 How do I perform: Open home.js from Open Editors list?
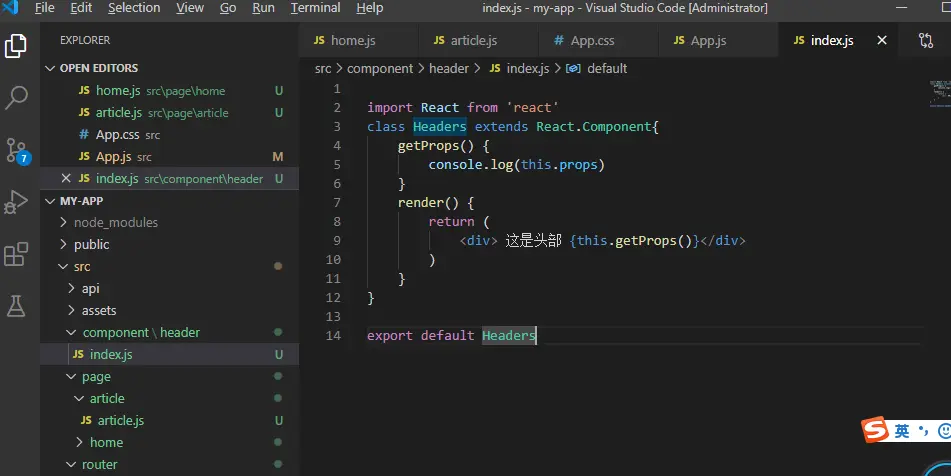[170, 90]
